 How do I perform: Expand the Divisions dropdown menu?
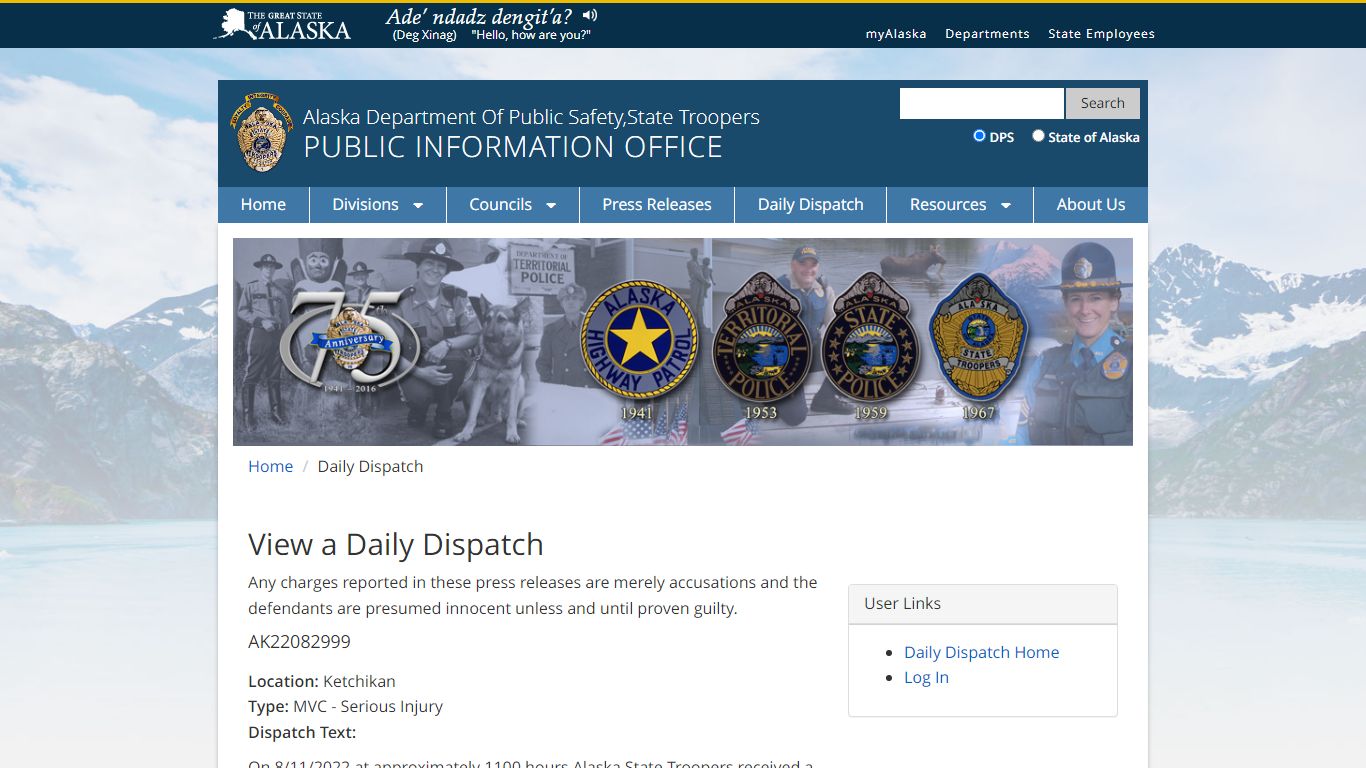pyautogui.click(x=378, y=204)
